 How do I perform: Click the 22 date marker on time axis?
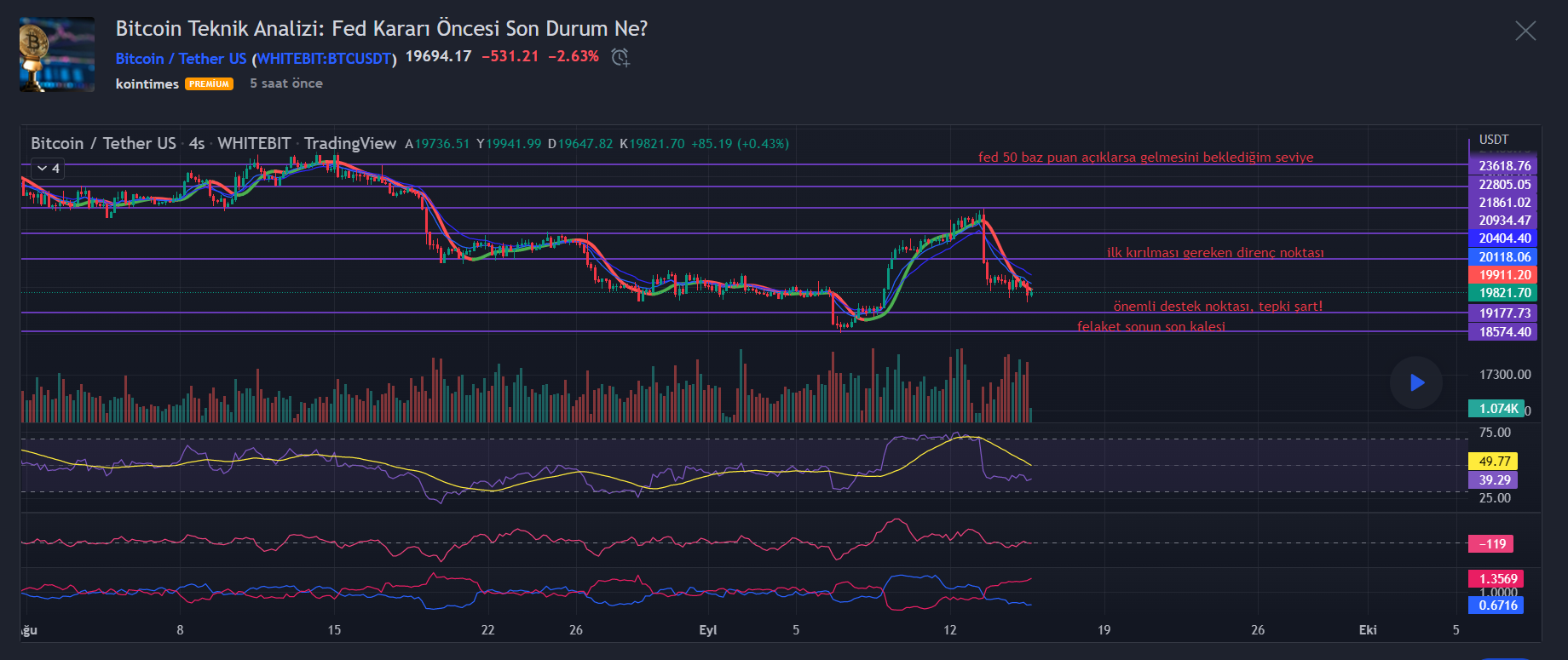coord(487,630)
